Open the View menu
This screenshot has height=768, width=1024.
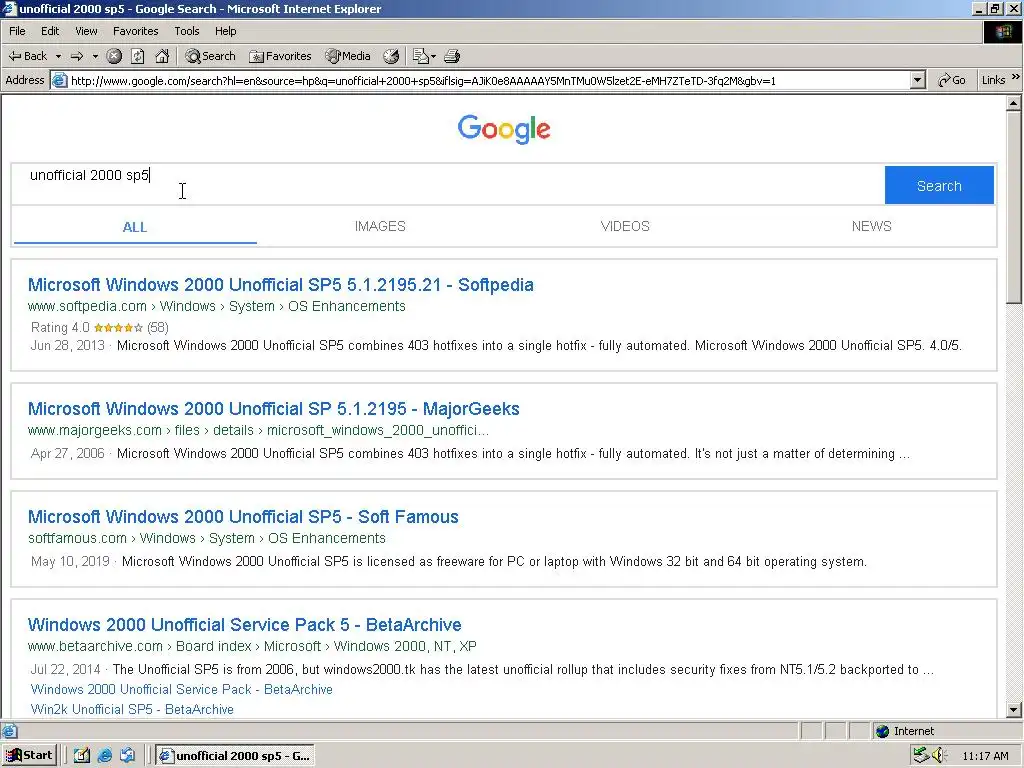[86, 31]
